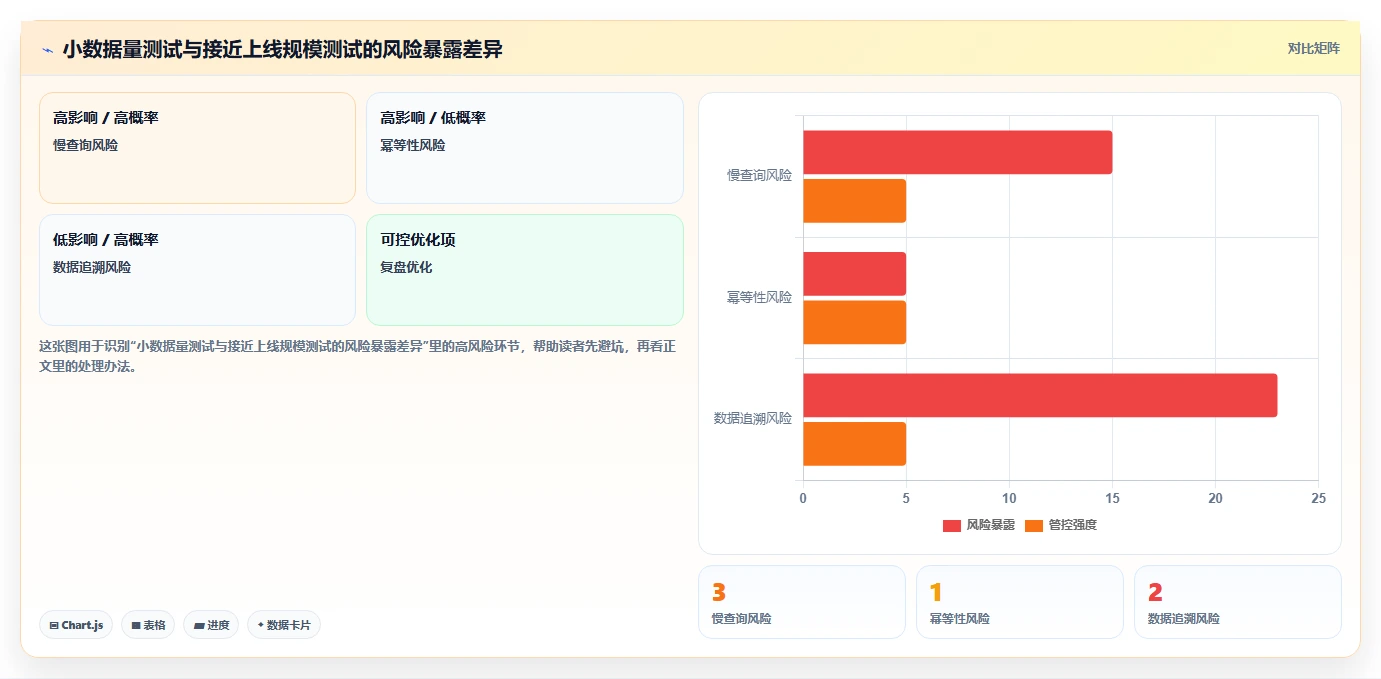This screenshot has width=1381, height=679.
Task: Open the 慢查询风险 stat card showing 3
Action: (802, 602)
